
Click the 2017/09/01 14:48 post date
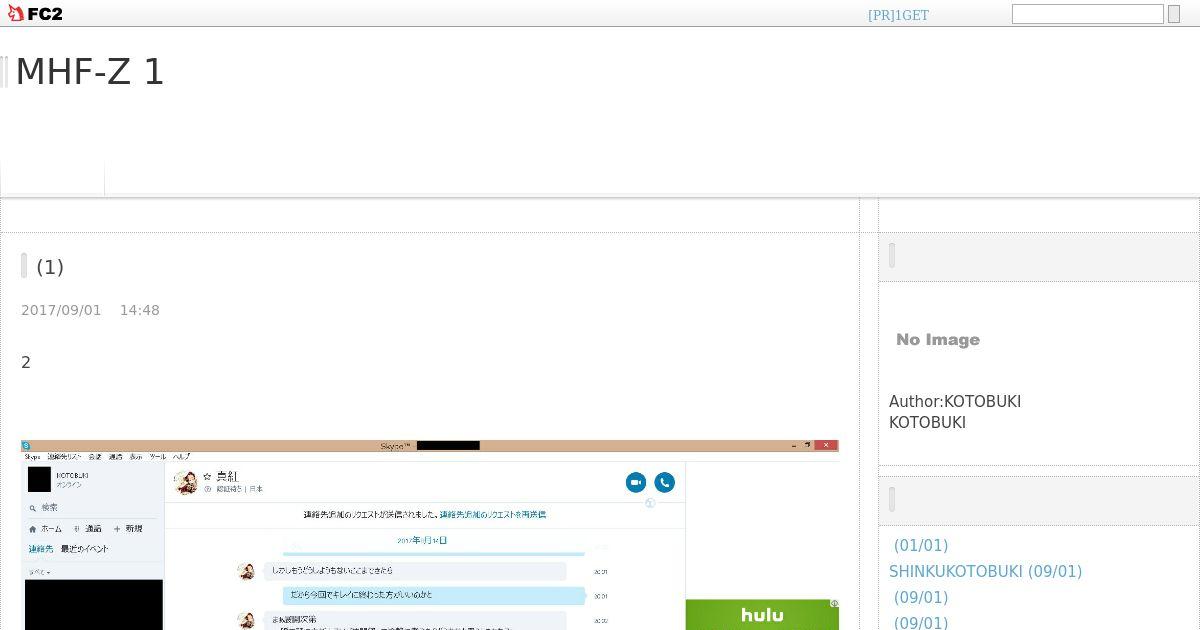90,310
